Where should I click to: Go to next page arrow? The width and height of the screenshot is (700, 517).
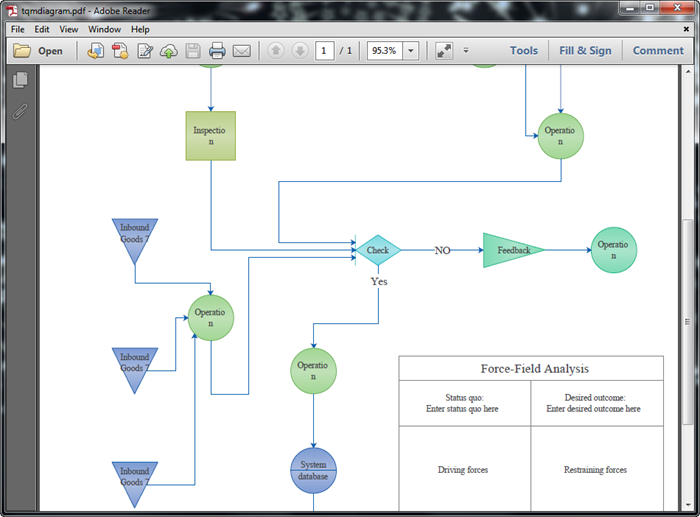[300, 50]
